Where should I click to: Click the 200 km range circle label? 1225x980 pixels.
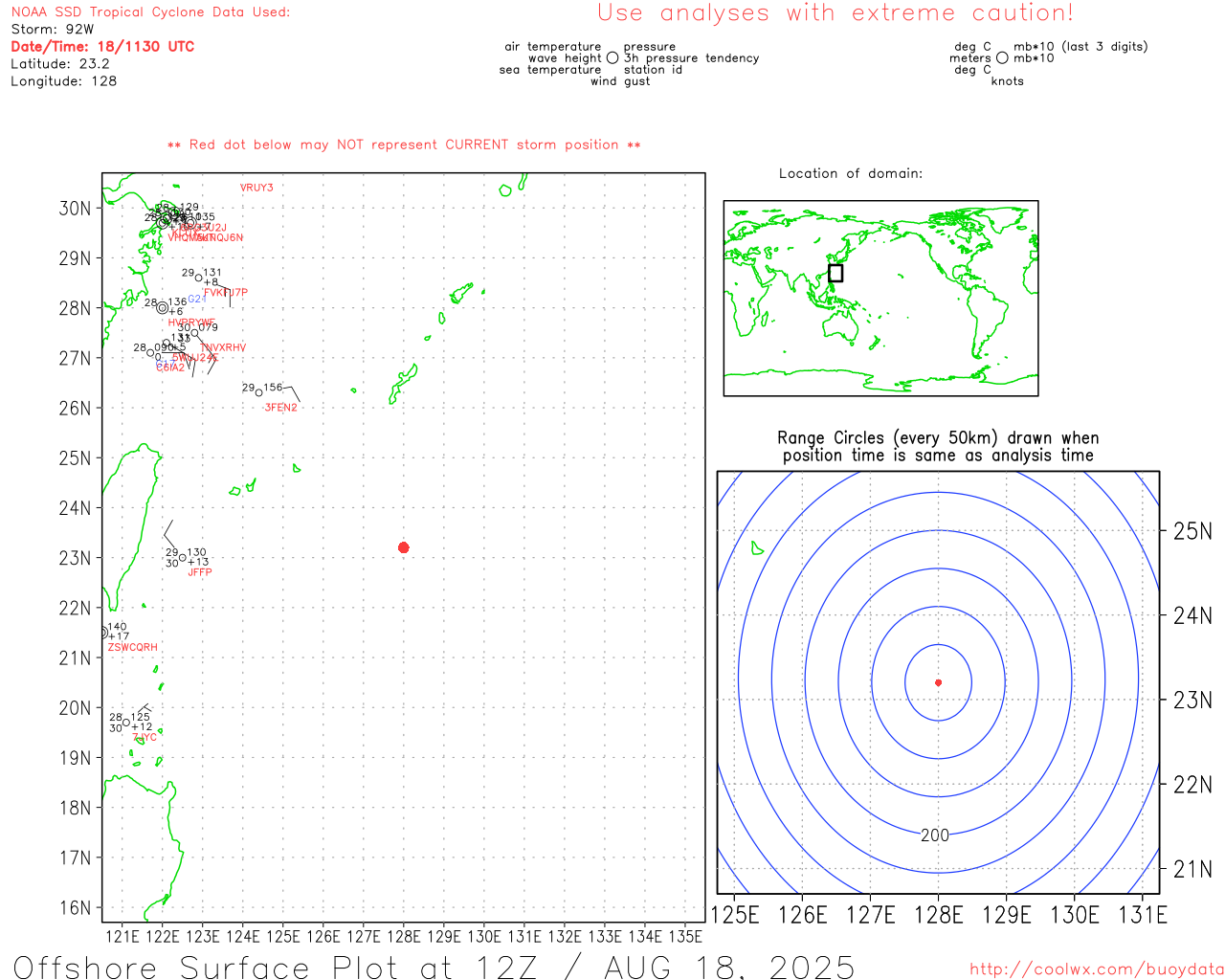pos(935,835)
